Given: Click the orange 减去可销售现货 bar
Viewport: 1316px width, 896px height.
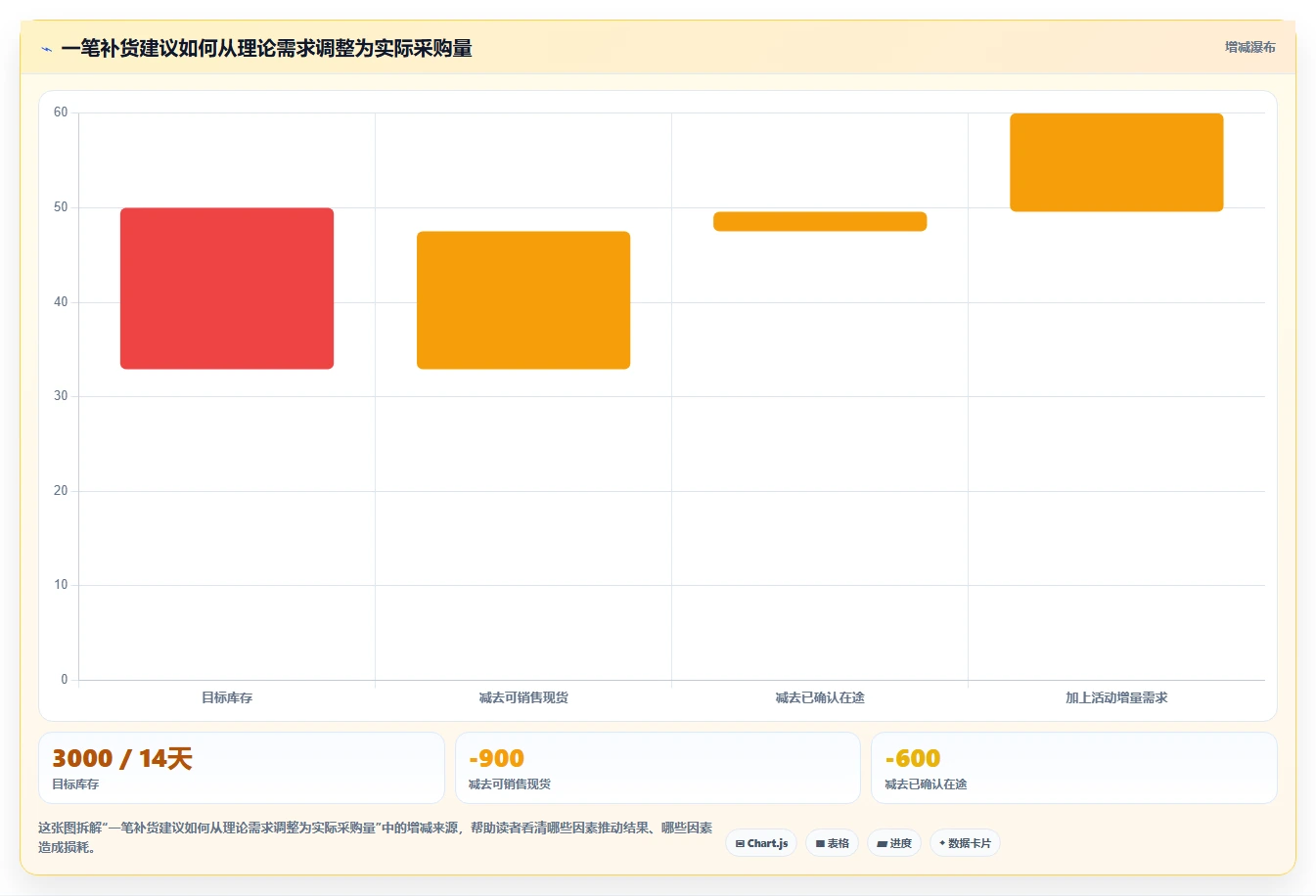Looking at the screenshot, I should coord(523,300).
